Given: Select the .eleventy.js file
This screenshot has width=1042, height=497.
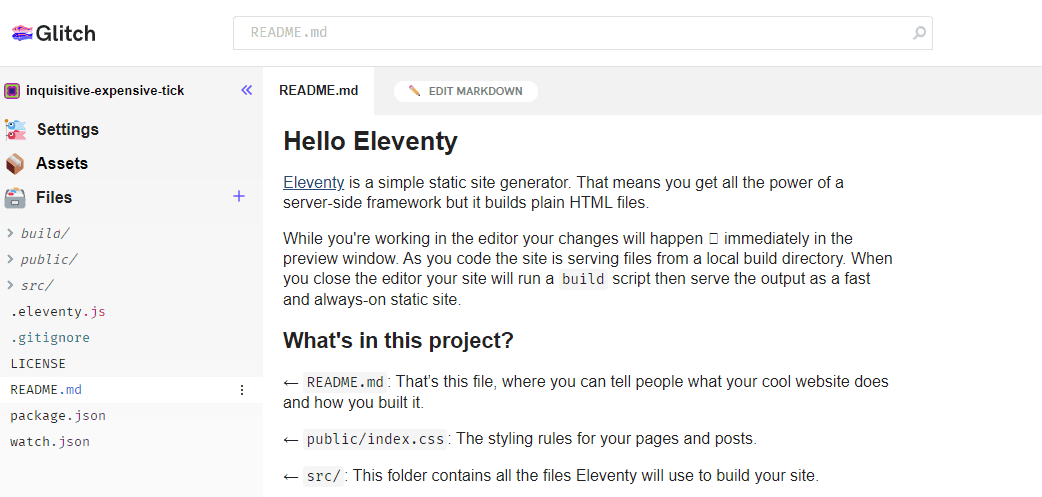Looking at the screenshot, I should click(58, 311).
